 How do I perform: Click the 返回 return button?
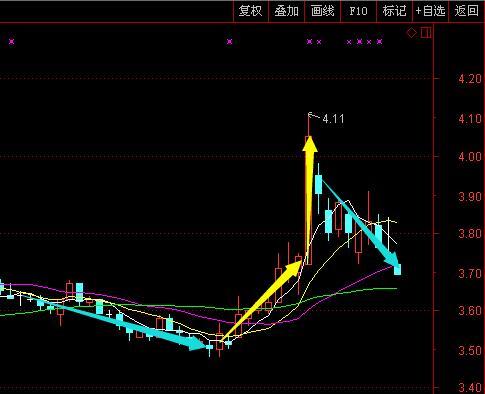(466, 11)
